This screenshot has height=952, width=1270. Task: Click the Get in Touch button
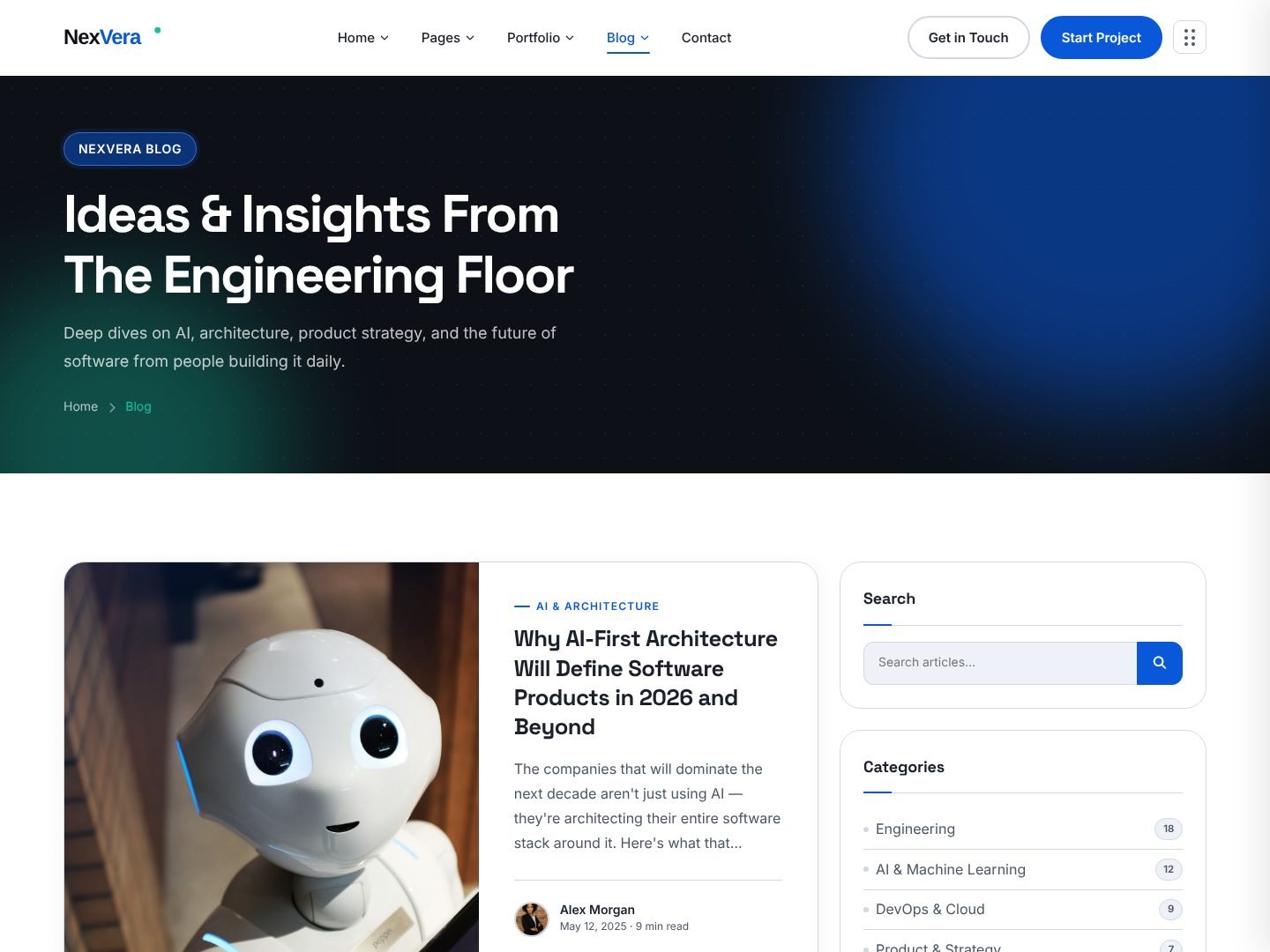point(968,37)
